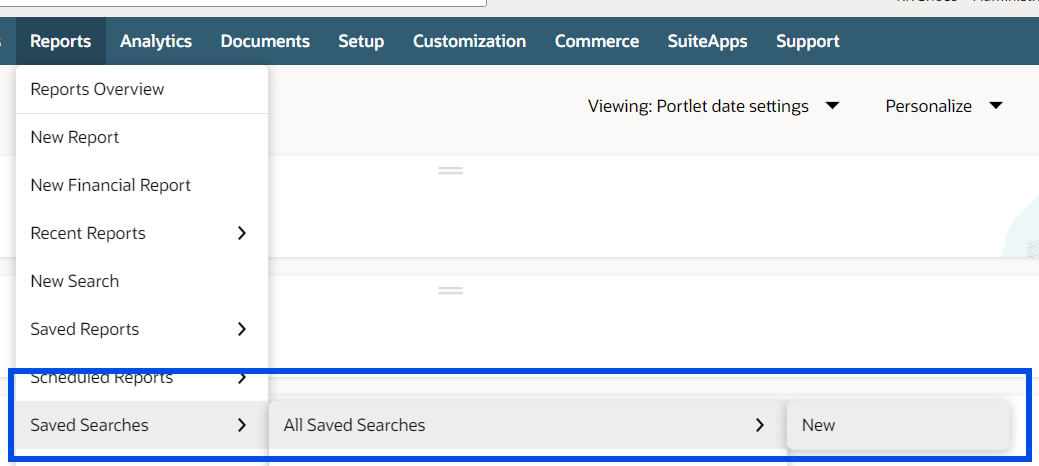Expand the Personalize dropdown
The image size is (1039, 466).
(x=943, y=106)
